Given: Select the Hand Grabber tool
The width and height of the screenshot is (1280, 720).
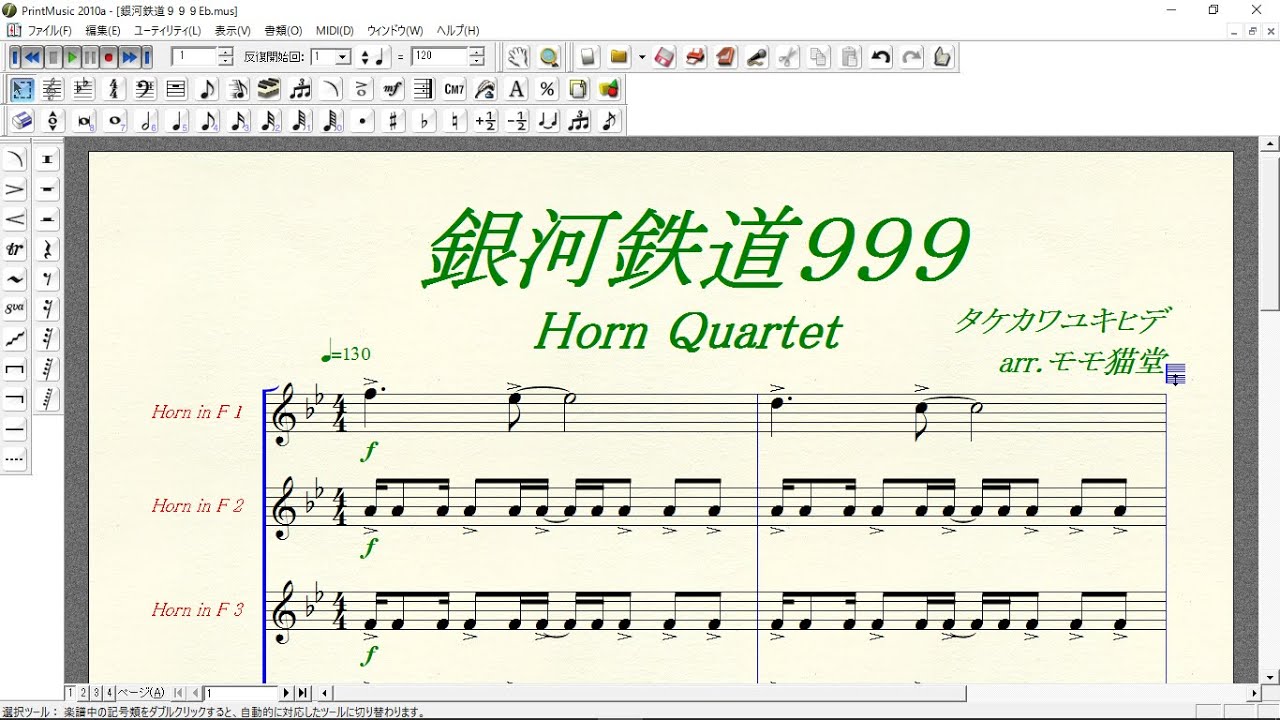Looking at the screenshot, I should pyautogui.click(x=517, y=57).
